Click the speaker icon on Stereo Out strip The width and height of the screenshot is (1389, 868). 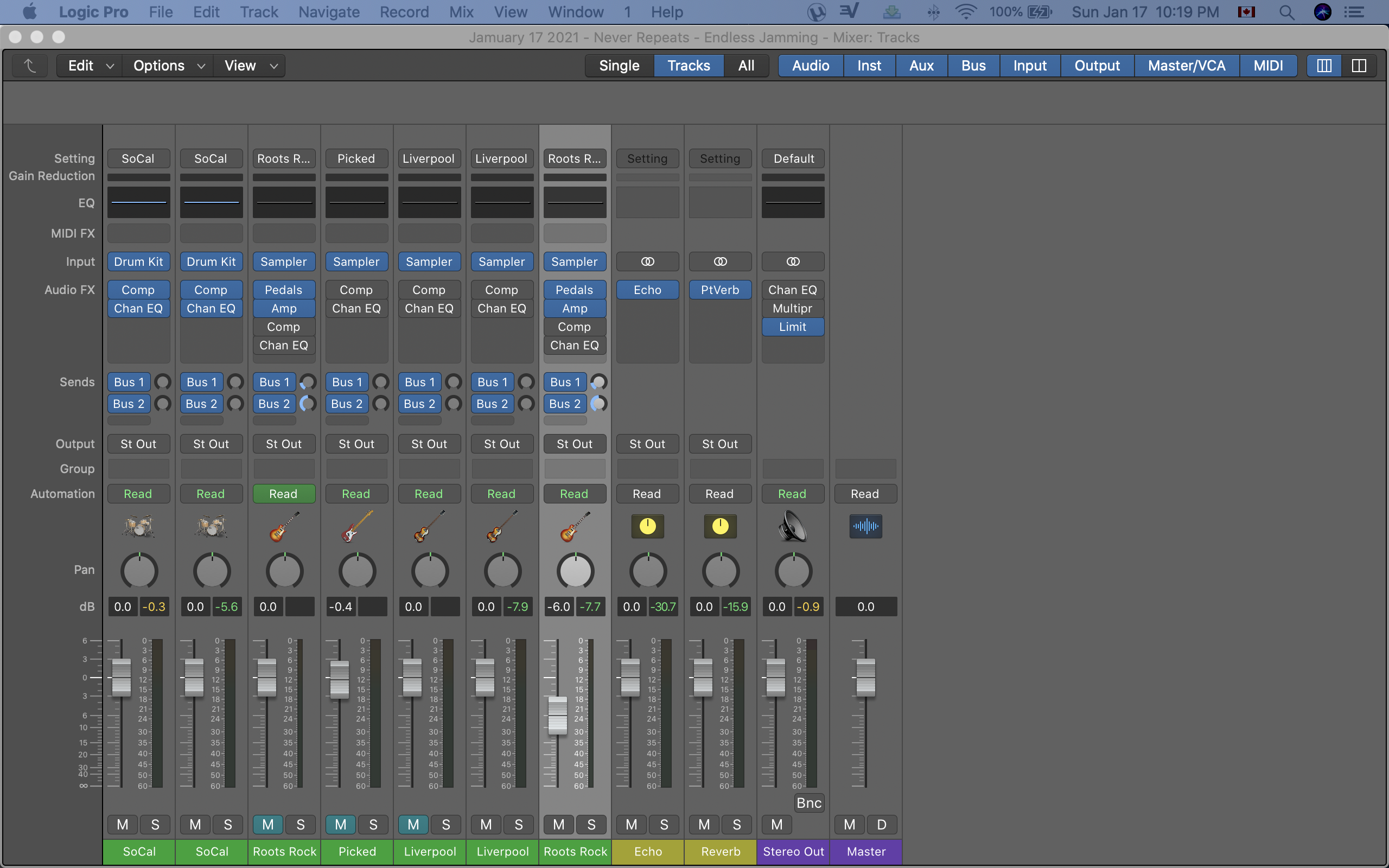pos(793,526)
